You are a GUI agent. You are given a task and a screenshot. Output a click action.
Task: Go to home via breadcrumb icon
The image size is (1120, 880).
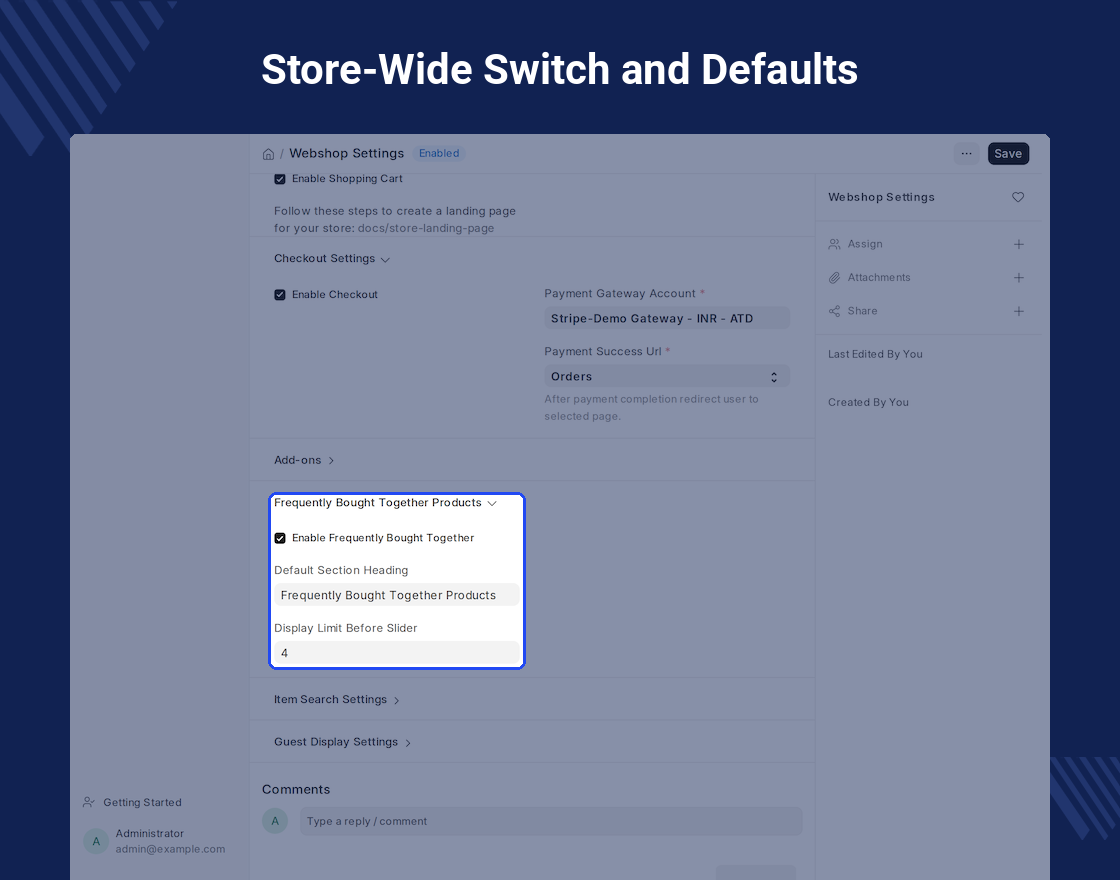point(269,154)
